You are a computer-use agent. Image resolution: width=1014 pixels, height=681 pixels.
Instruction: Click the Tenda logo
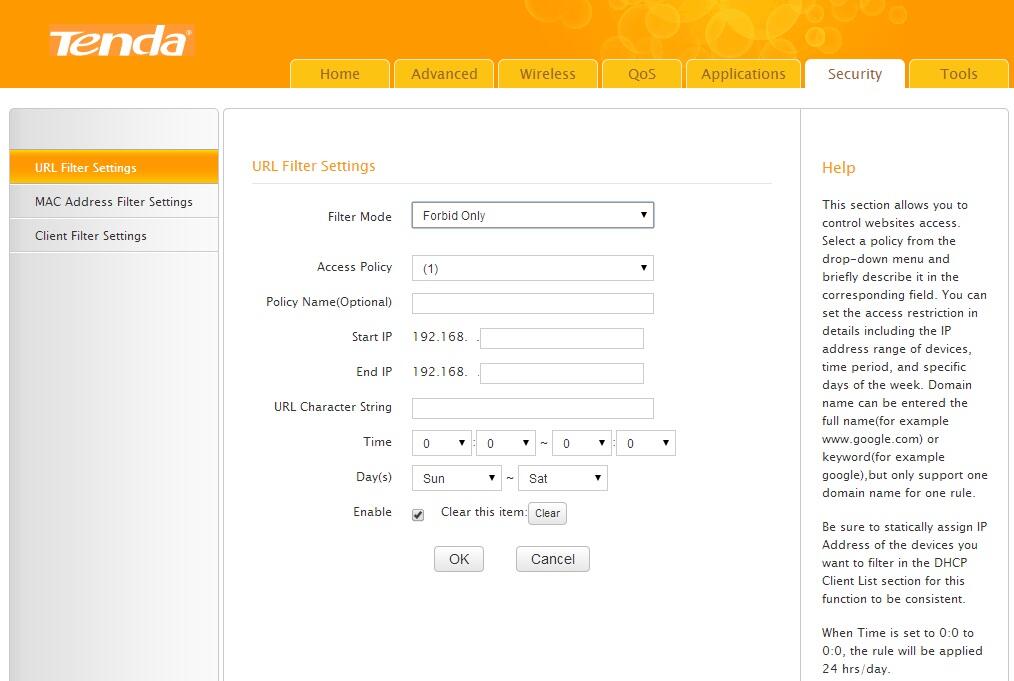tap(122, 41)
